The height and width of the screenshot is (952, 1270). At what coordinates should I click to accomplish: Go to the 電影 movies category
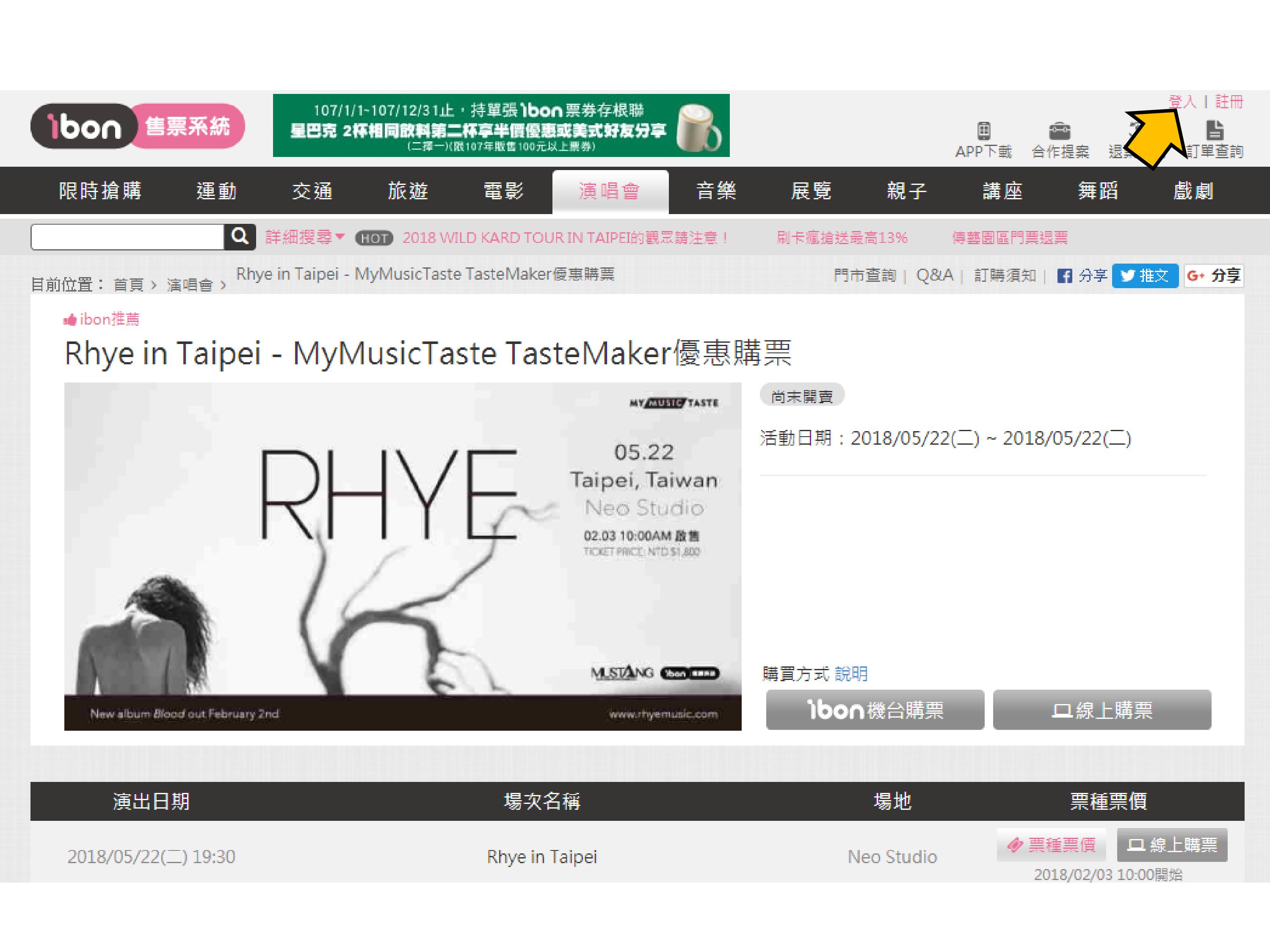click(x=503, y=191)
